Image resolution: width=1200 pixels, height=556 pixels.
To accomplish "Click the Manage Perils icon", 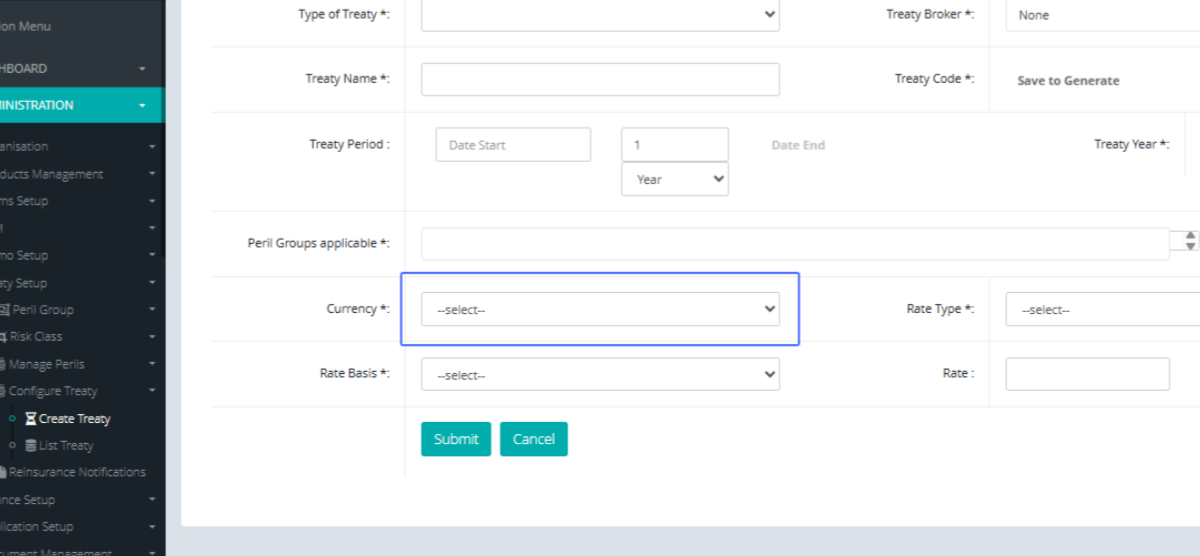I will [x=3, y=364].
